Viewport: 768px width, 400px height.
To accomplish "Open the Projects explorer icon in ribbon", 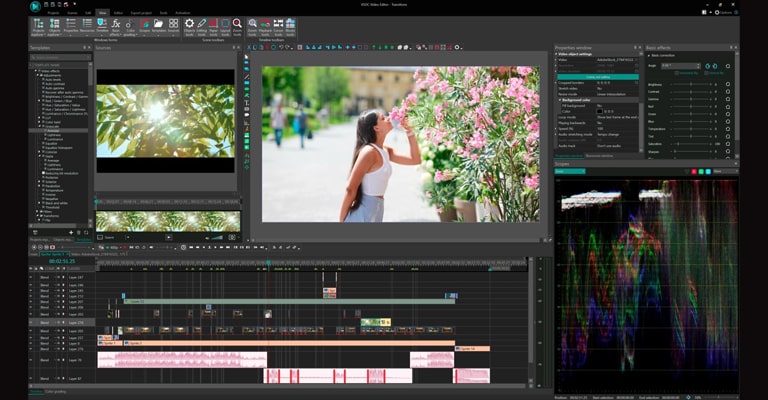I will pos(38,24).
